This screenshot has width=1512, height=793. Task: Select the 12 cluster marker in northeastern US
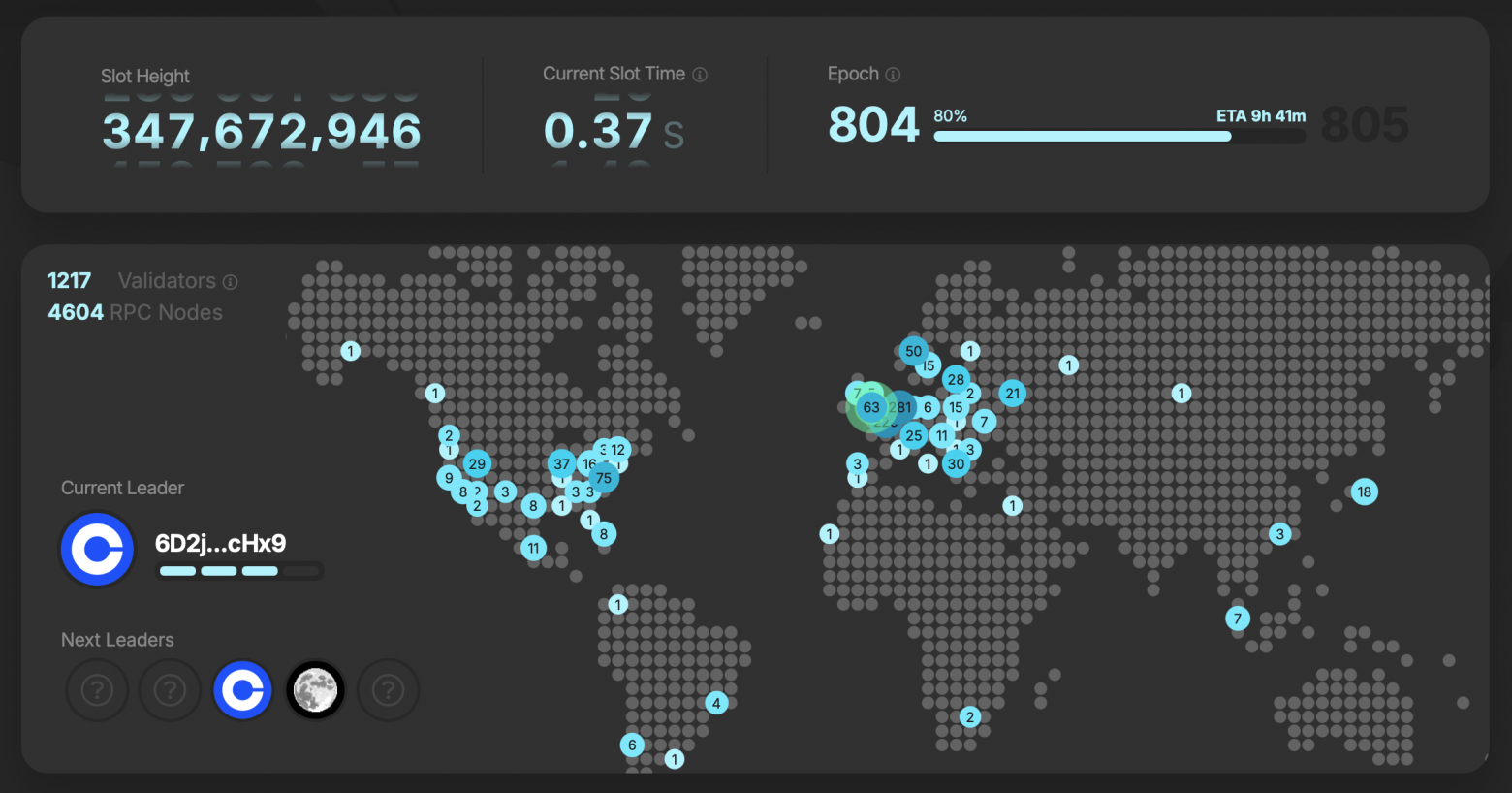point(618,449)
